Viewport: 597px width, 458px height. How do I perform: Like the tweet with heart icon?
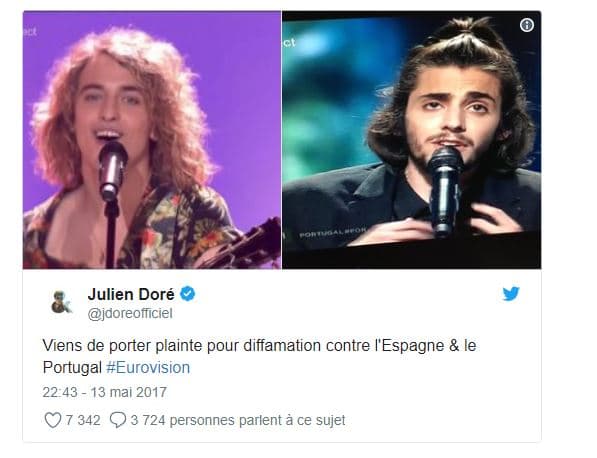point(53,420)
